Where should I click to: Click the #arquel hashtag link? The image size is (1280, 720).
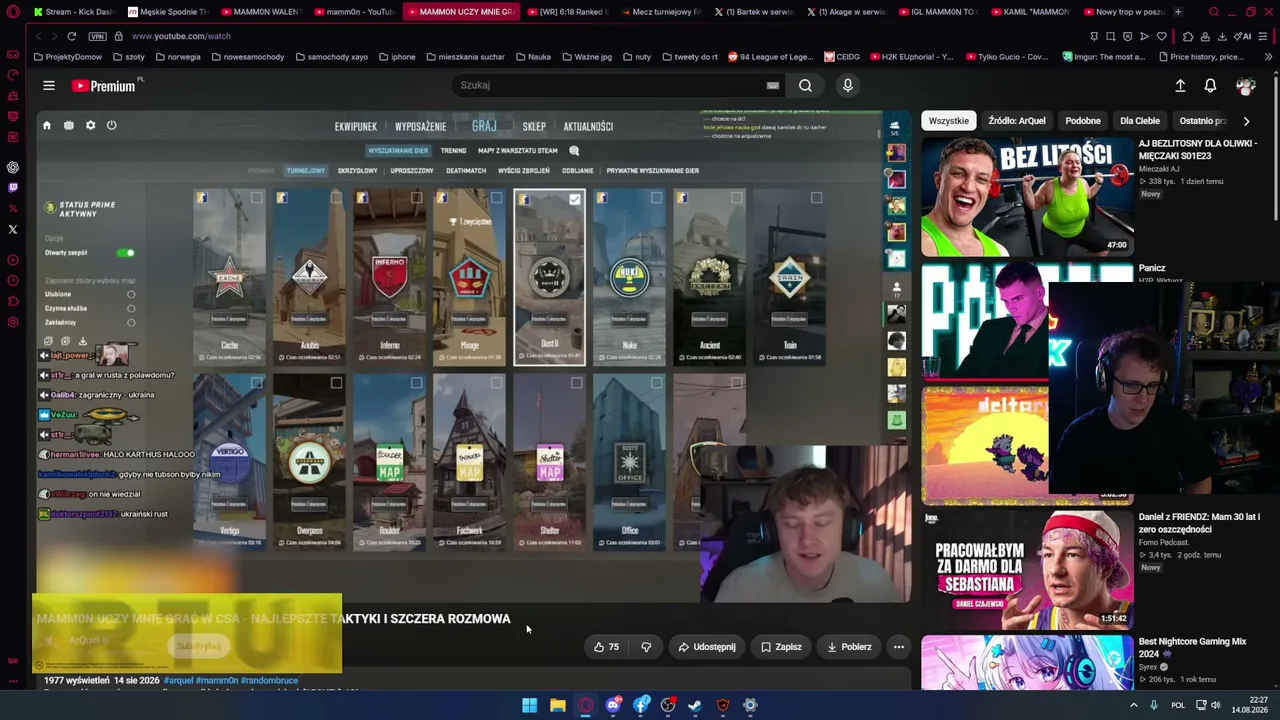[178, 681]
